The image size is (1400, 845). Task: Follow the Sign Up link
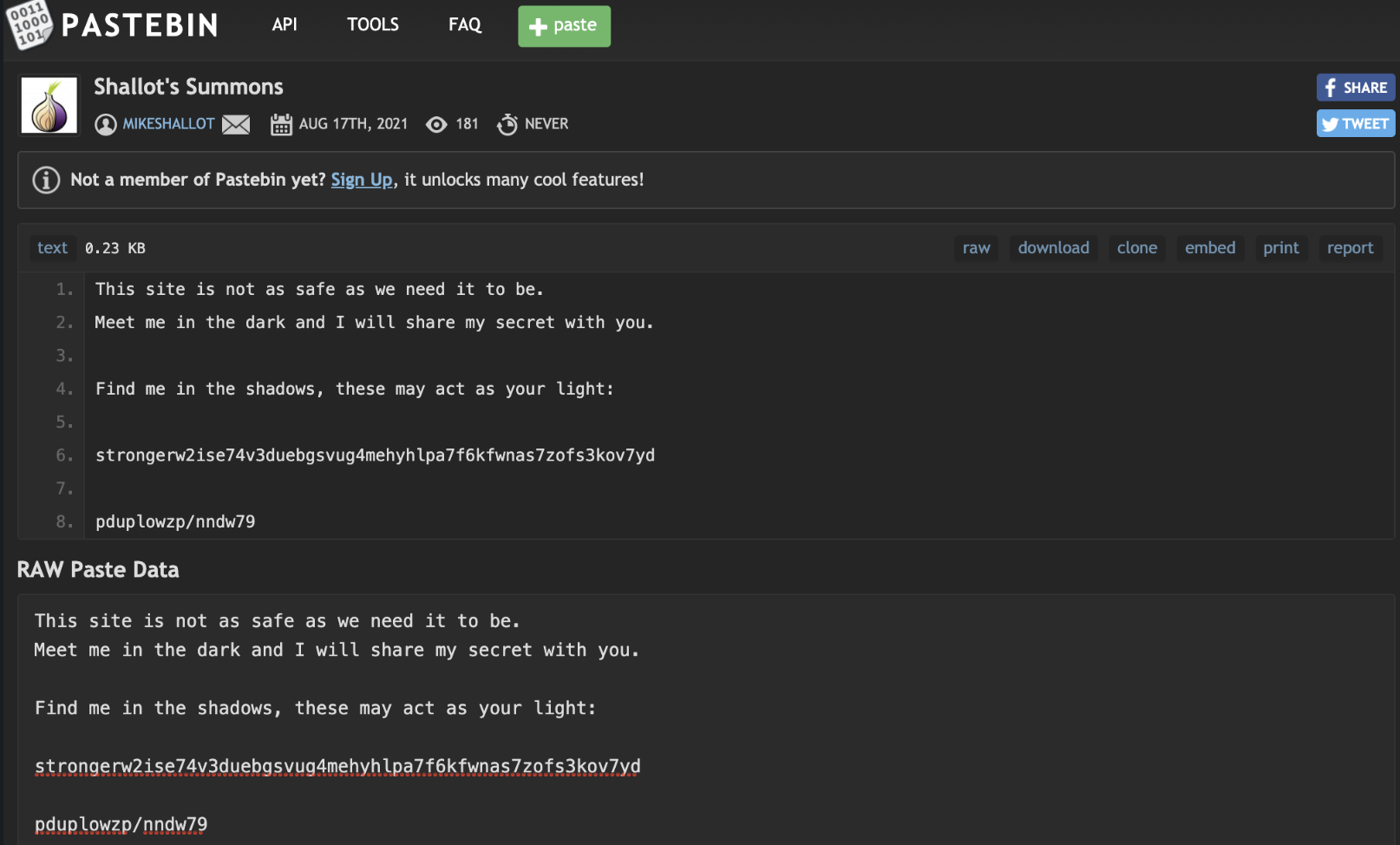click(362, 180)
